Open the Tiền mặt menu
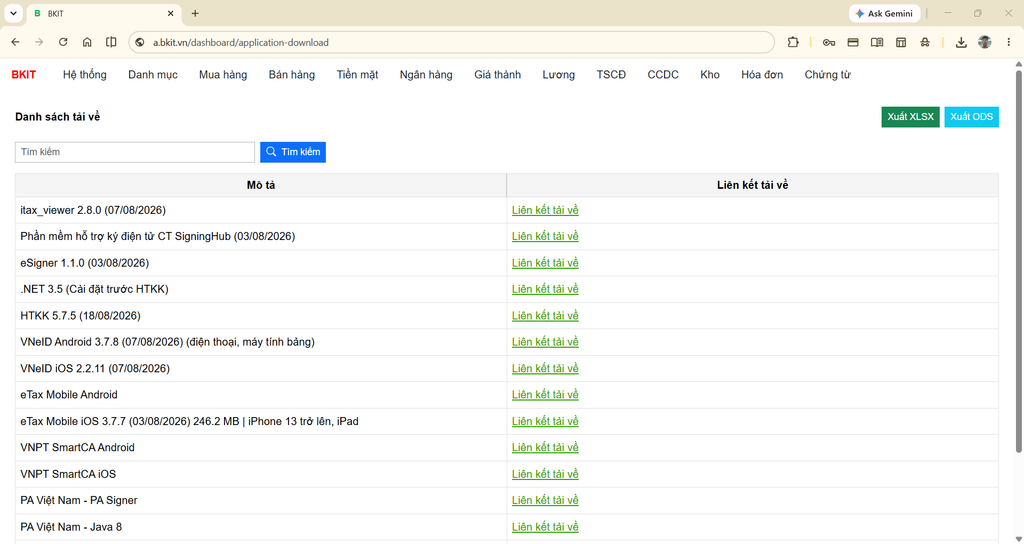This screenshot has height=544, width=1024. [358, 75]
